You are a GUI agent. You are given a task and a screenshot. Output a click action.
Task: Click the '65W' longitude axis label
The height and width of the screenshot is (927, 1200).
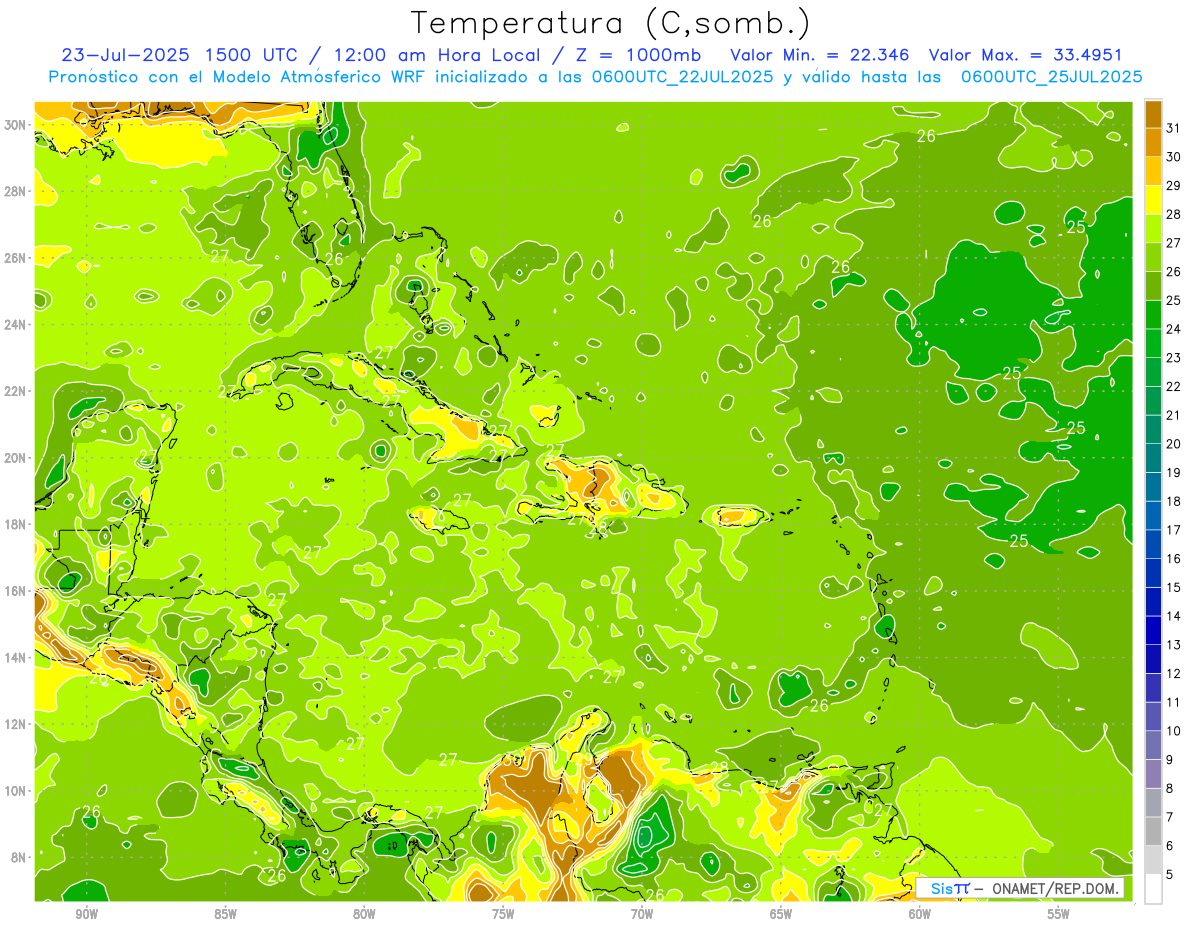(x=781, y=914)
